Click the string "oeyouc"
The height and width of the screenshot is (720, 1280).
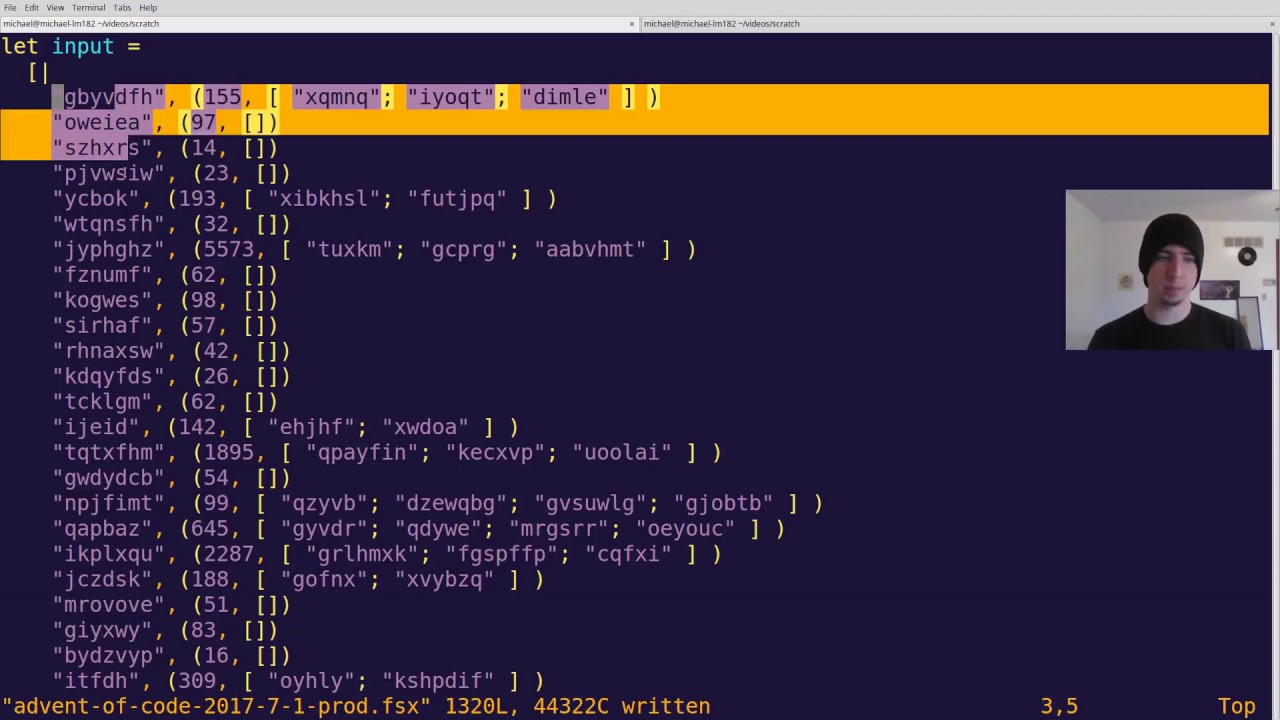tap(685, 528)
